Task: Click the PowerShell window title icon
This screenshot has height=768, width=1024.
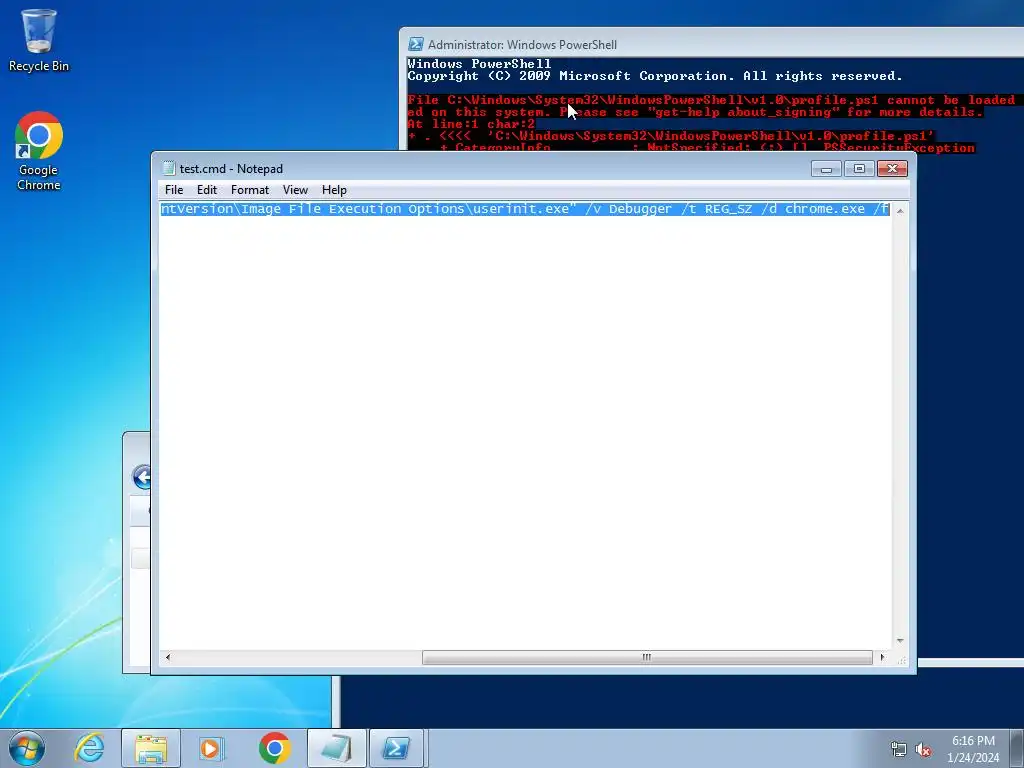Action: [415, 44]
